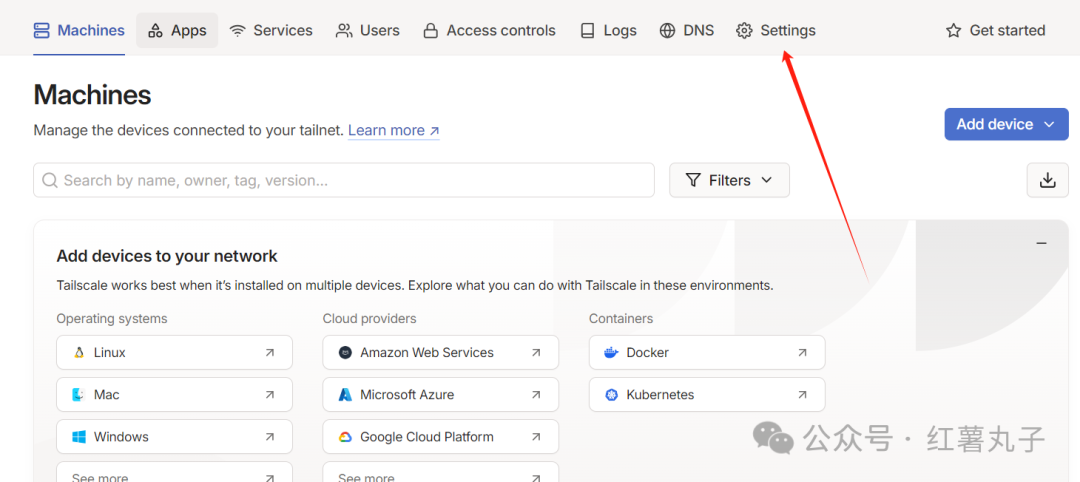This screenshot has width=1080, height=482.
Task: Open Access controls tab
Action: [x=489, y=30]
